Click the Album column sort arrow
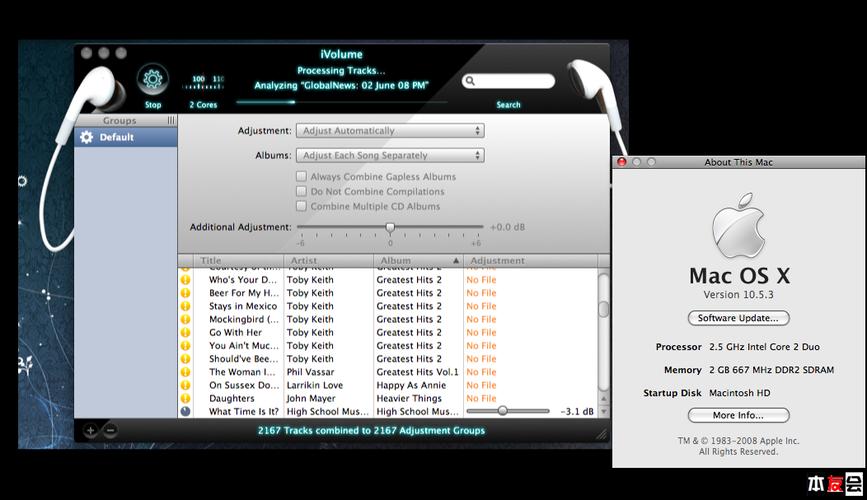 click(x=456, y=261)
